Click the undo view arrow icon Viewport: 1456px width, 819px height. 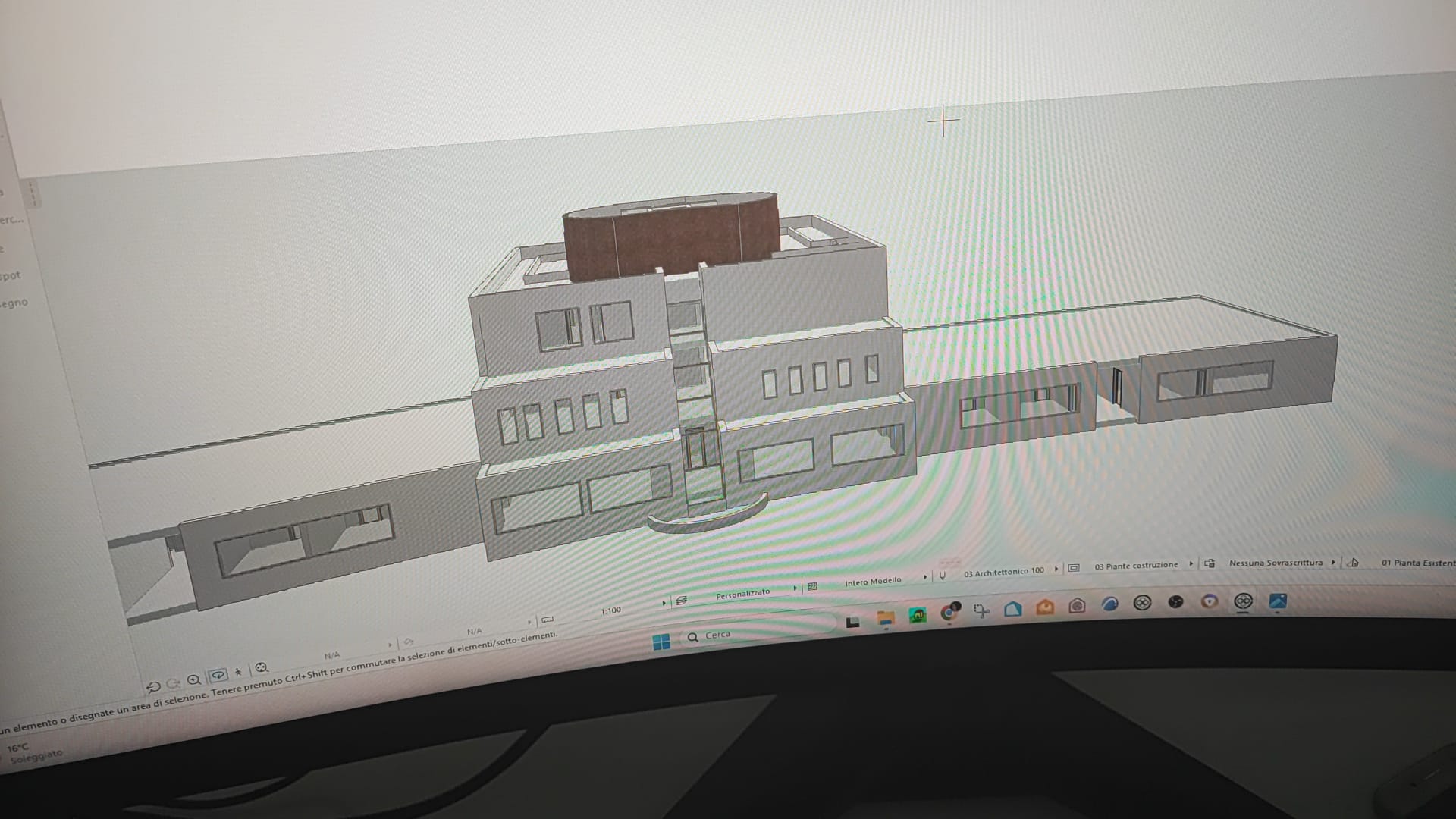153,687
